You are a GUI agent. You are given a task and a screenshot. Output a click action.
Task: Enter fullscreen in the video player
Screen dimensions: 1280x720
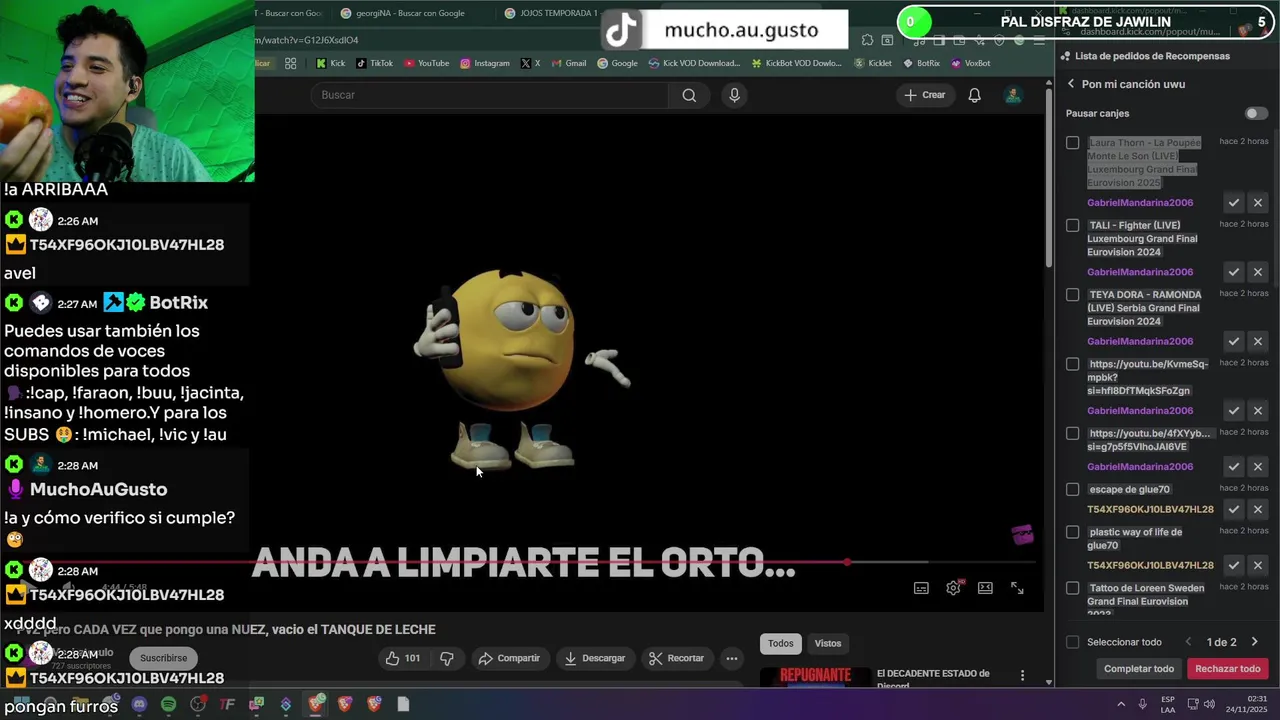pyautogui.click(x=1017, y=588)
